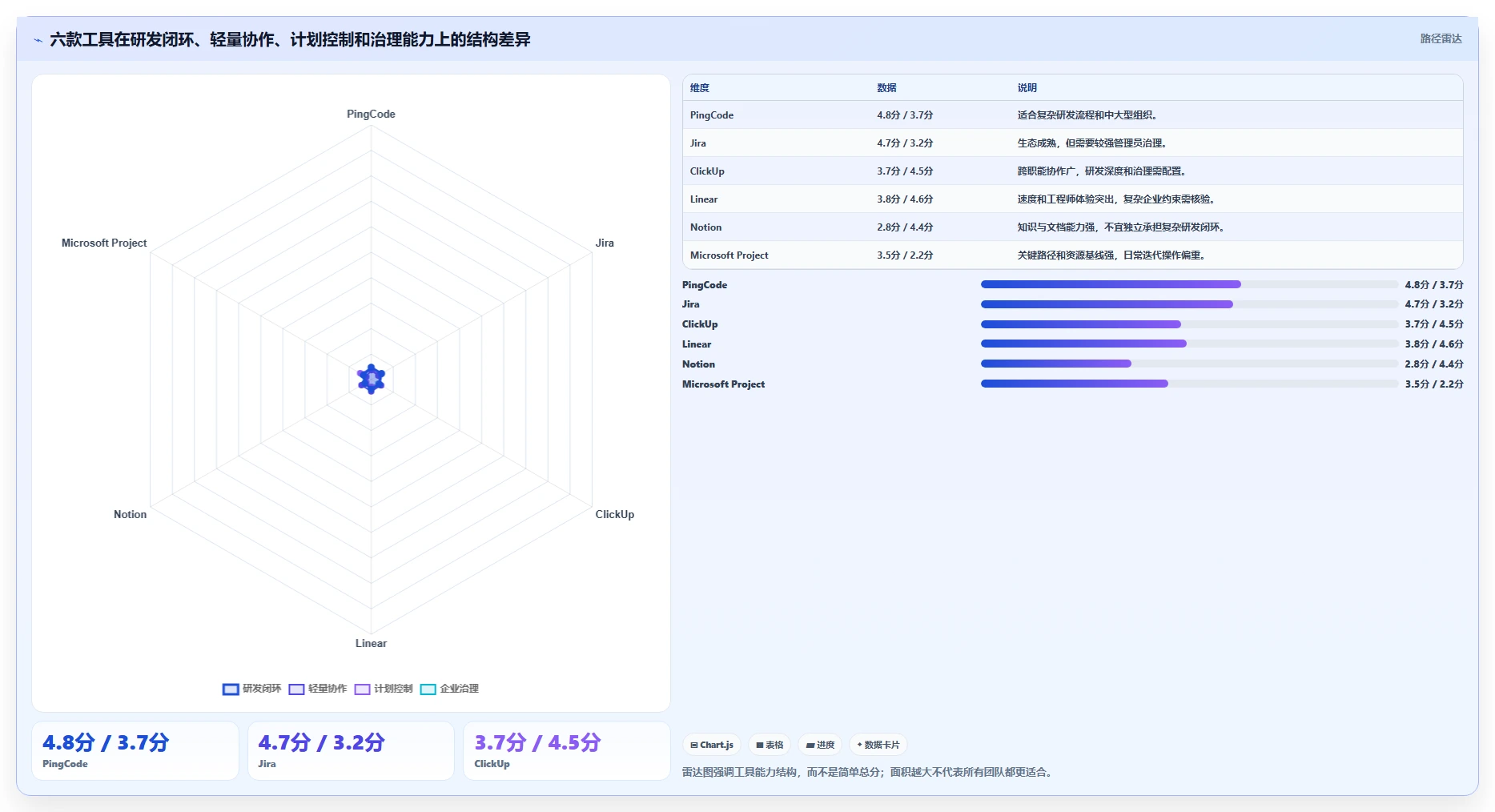Image resolution: width=1495 pixels, height=812 pixels.
Task: Click description 适合复杂研发流程和中大型组织
Action: click(1087, 115)
